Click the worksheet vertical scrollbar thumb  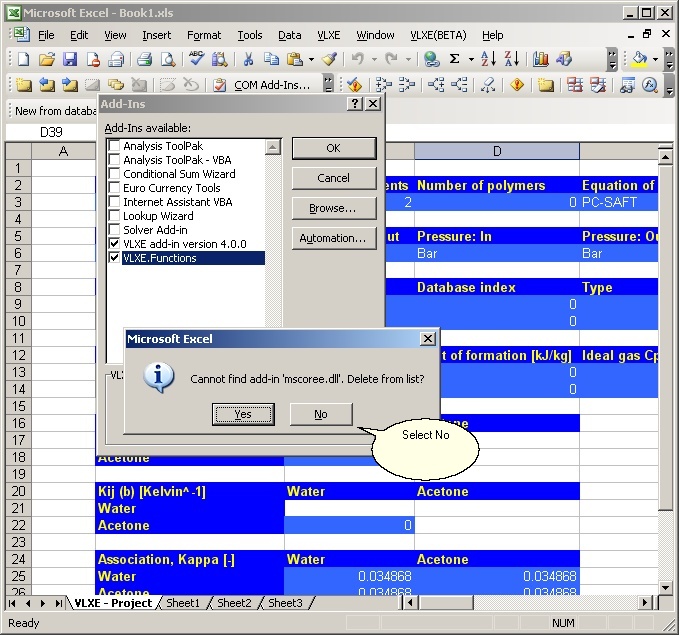pos(665,336)
